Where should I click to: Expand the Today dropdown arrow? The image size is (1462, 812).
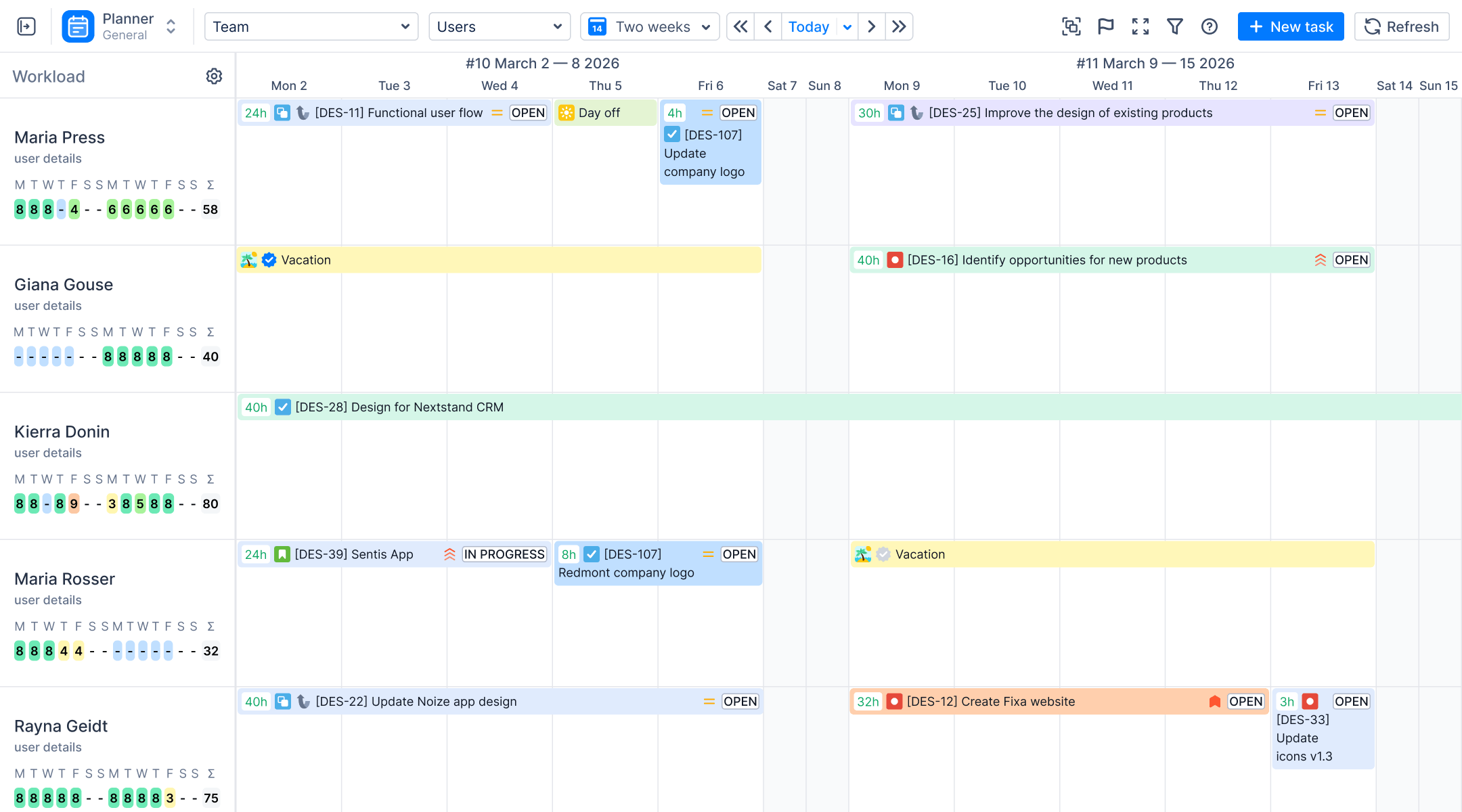coord(847,26)
